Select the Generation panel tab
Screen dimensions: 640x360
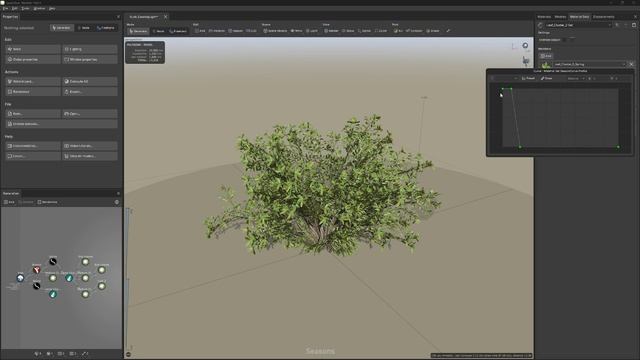click(11, 193)
